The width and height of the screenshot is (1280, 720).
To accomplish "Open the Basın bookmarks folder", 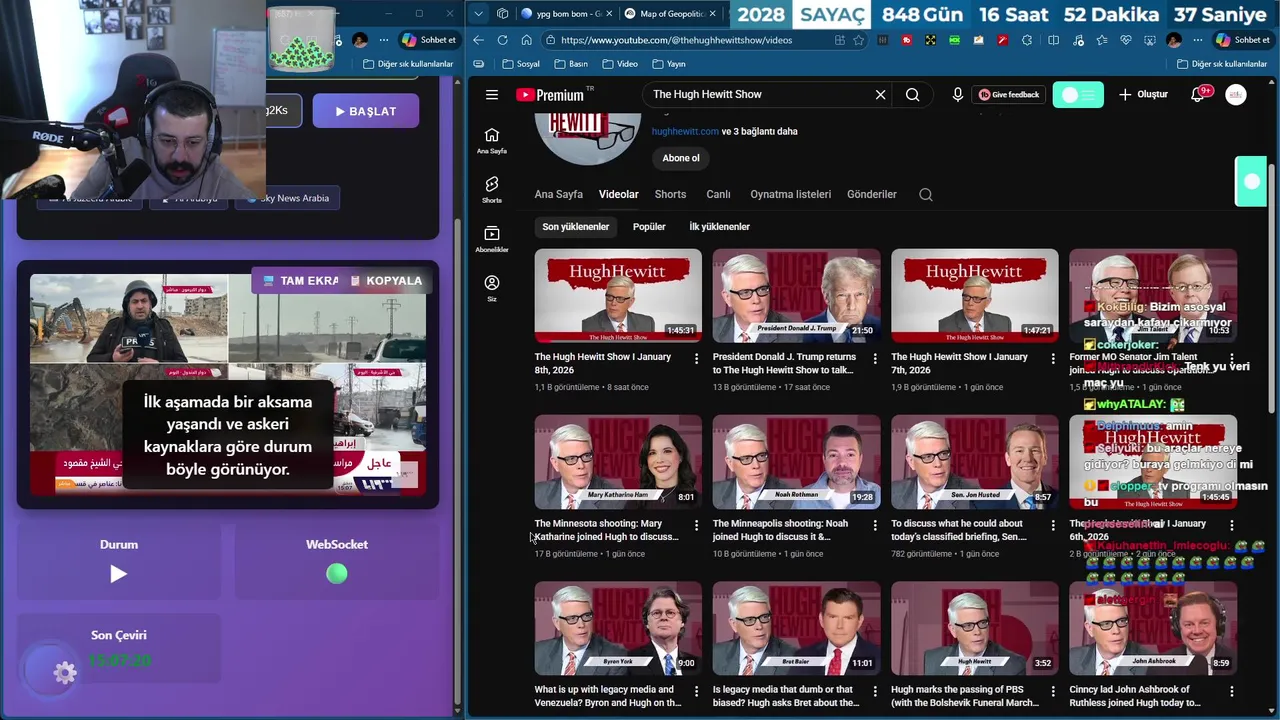I will click(571, 64).
